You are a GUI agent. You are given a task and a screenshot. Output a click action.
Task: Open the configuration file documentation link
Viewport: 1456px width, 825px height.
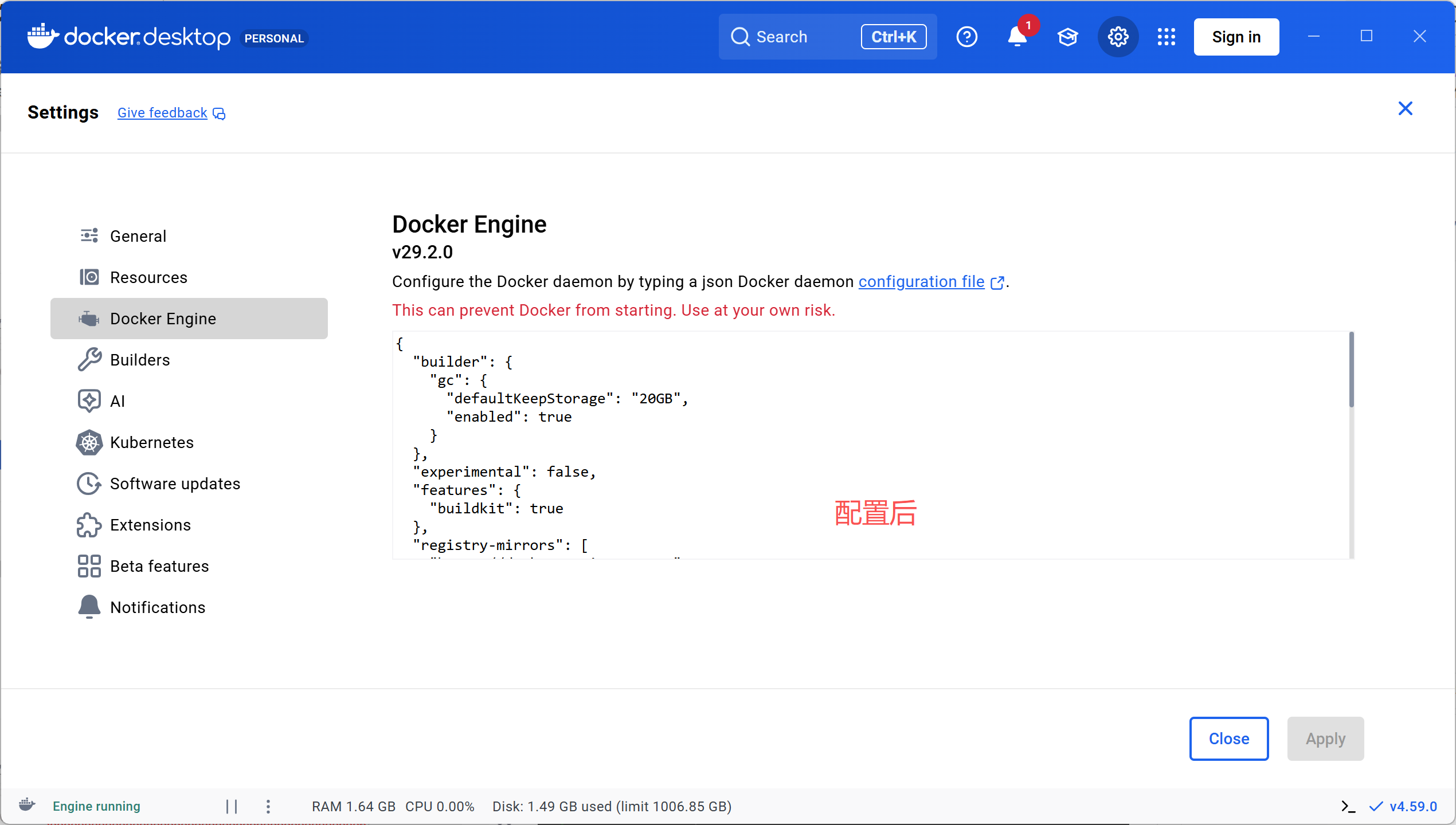(922, 282)
